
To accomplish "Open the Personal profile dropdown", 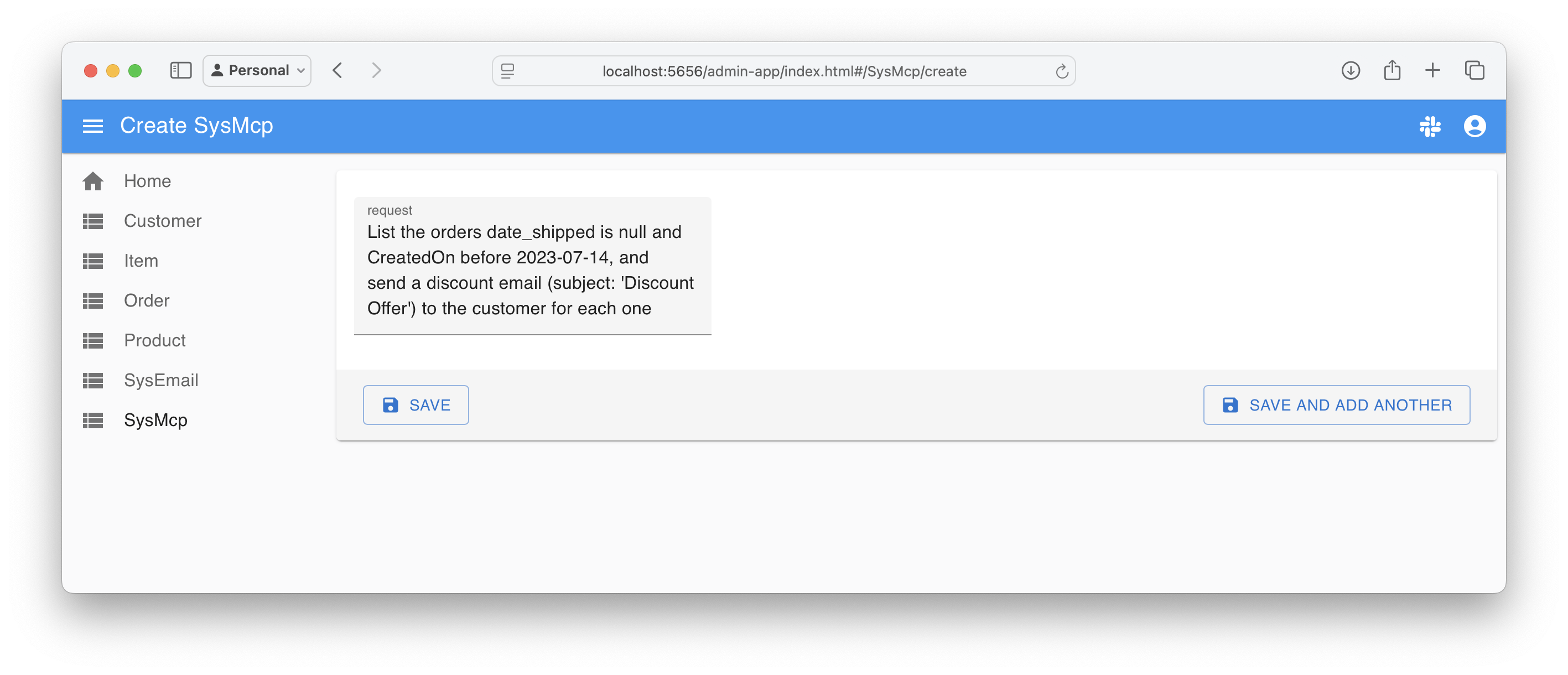I will pyautogui.click(x=257, y=71).
